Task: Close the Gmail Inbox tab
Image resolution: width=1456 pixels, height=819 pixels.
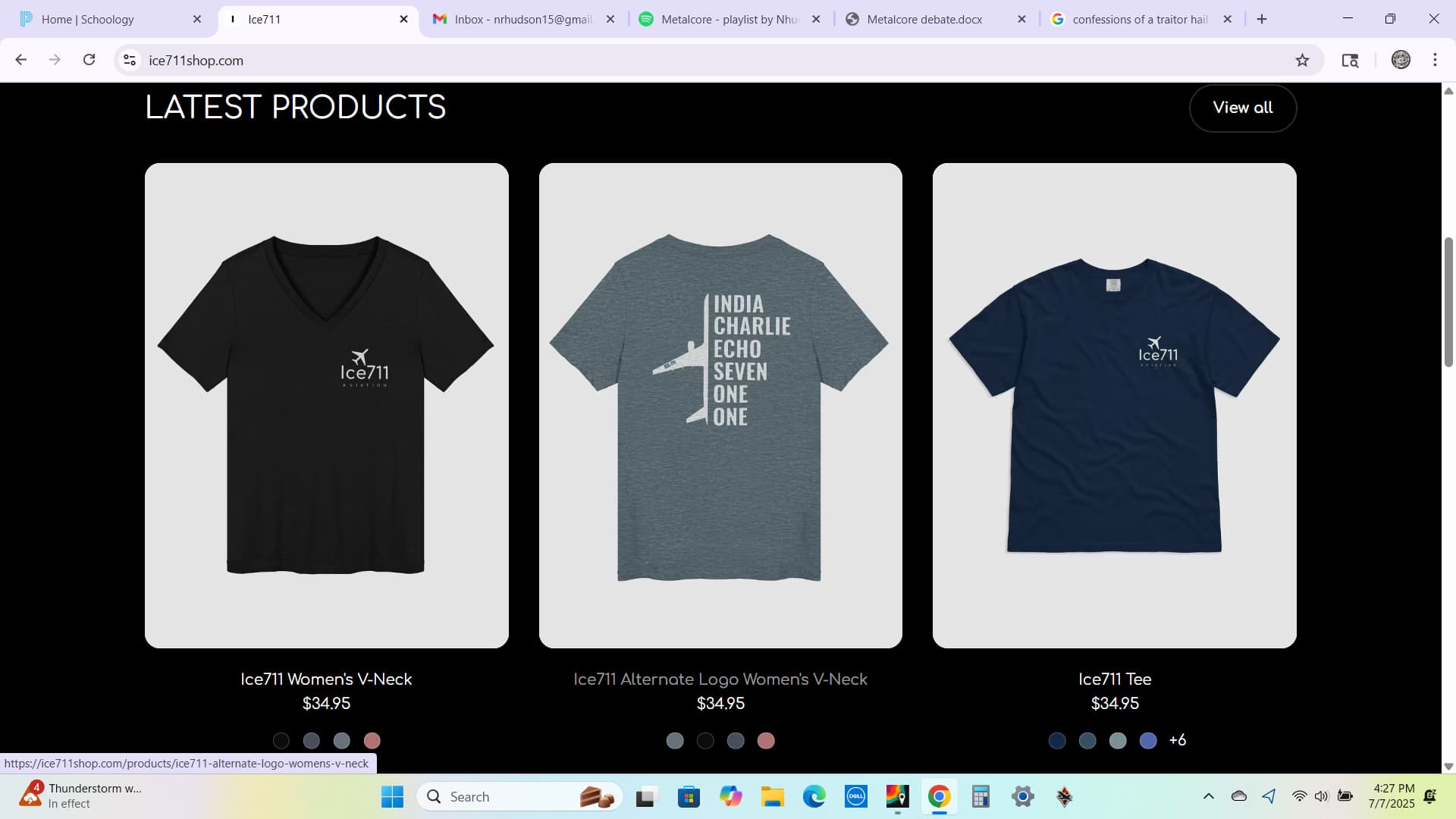Action: (610, 19)
